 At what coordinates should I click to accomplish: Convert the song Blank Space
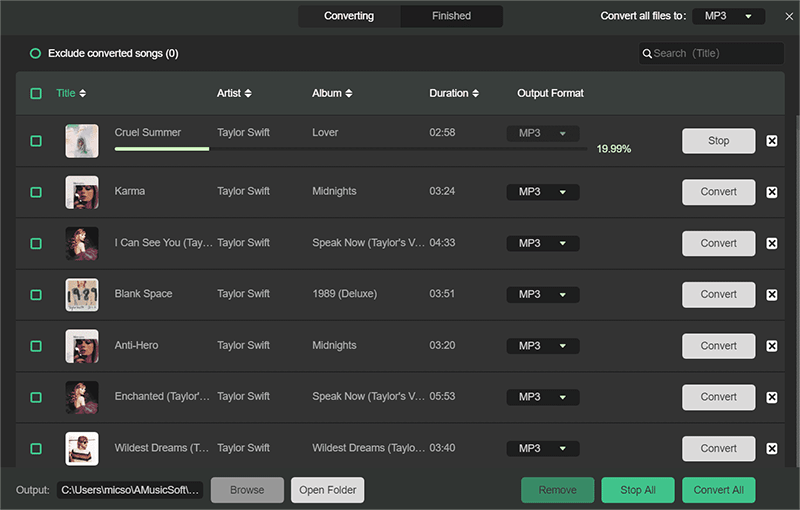point(718,294)
